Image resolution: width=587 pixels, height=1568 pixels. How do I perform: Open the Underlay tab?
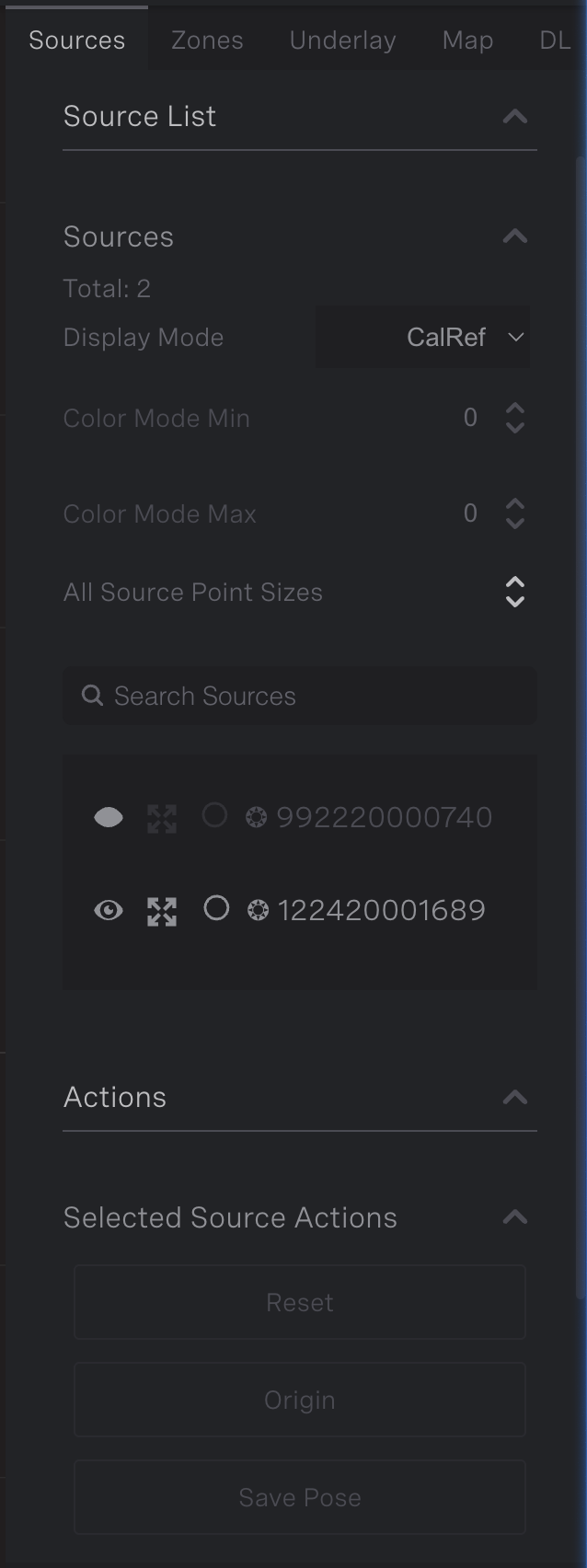(341, 40)
